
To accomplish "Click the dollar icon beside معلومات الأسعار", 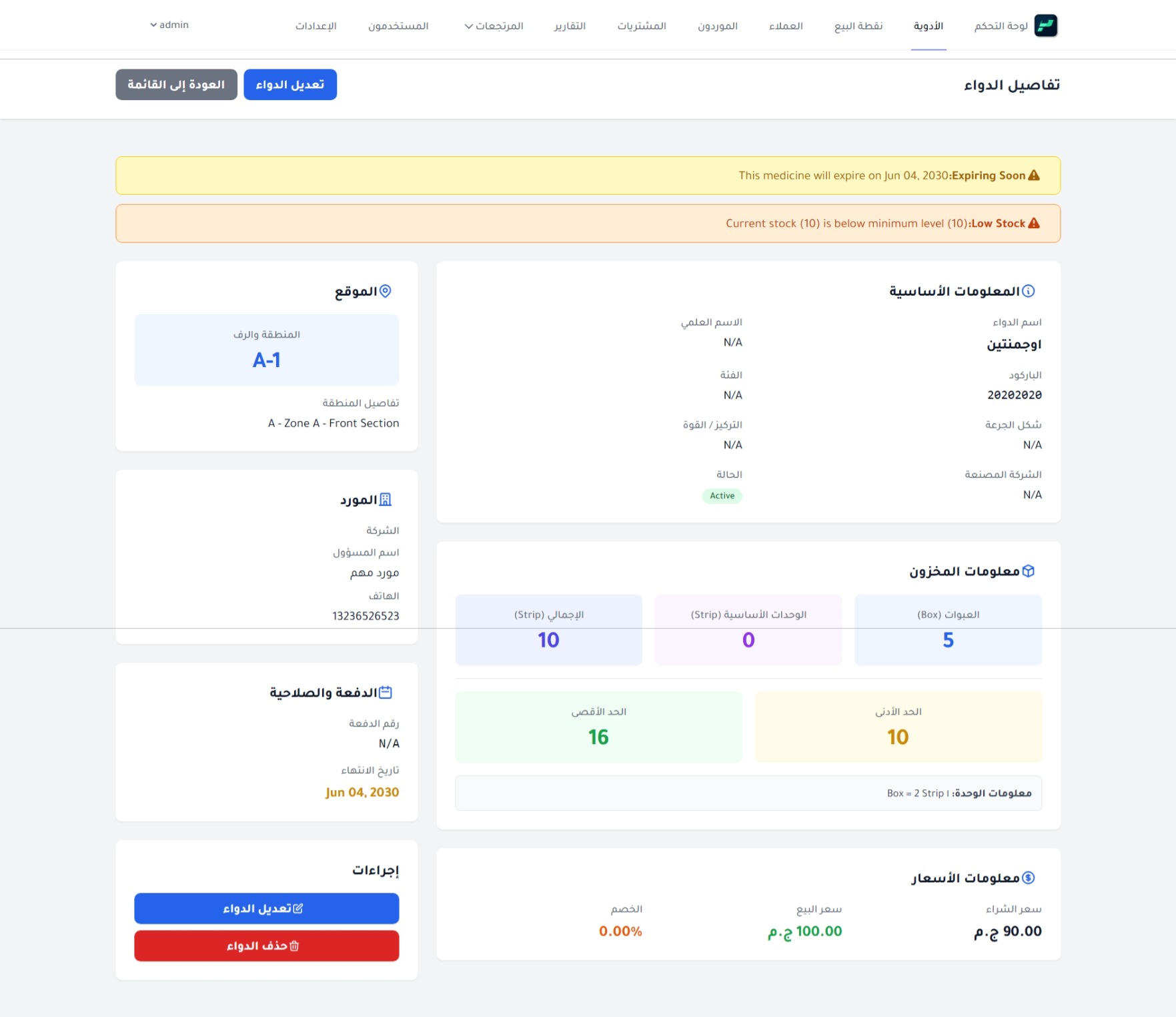I will click(1029, 878).
